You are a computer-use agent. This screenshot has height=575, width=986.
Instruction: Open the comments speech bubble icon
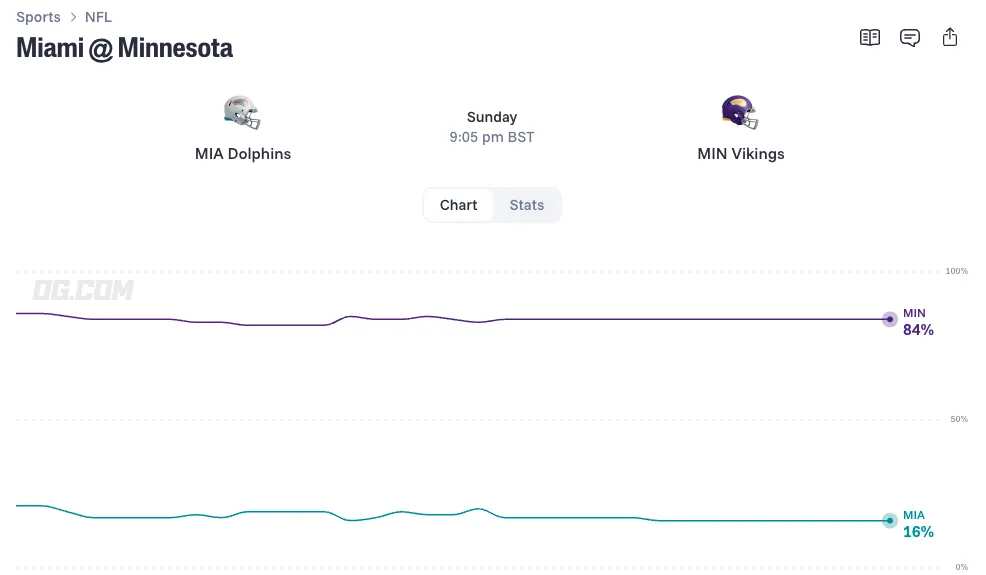910,38
